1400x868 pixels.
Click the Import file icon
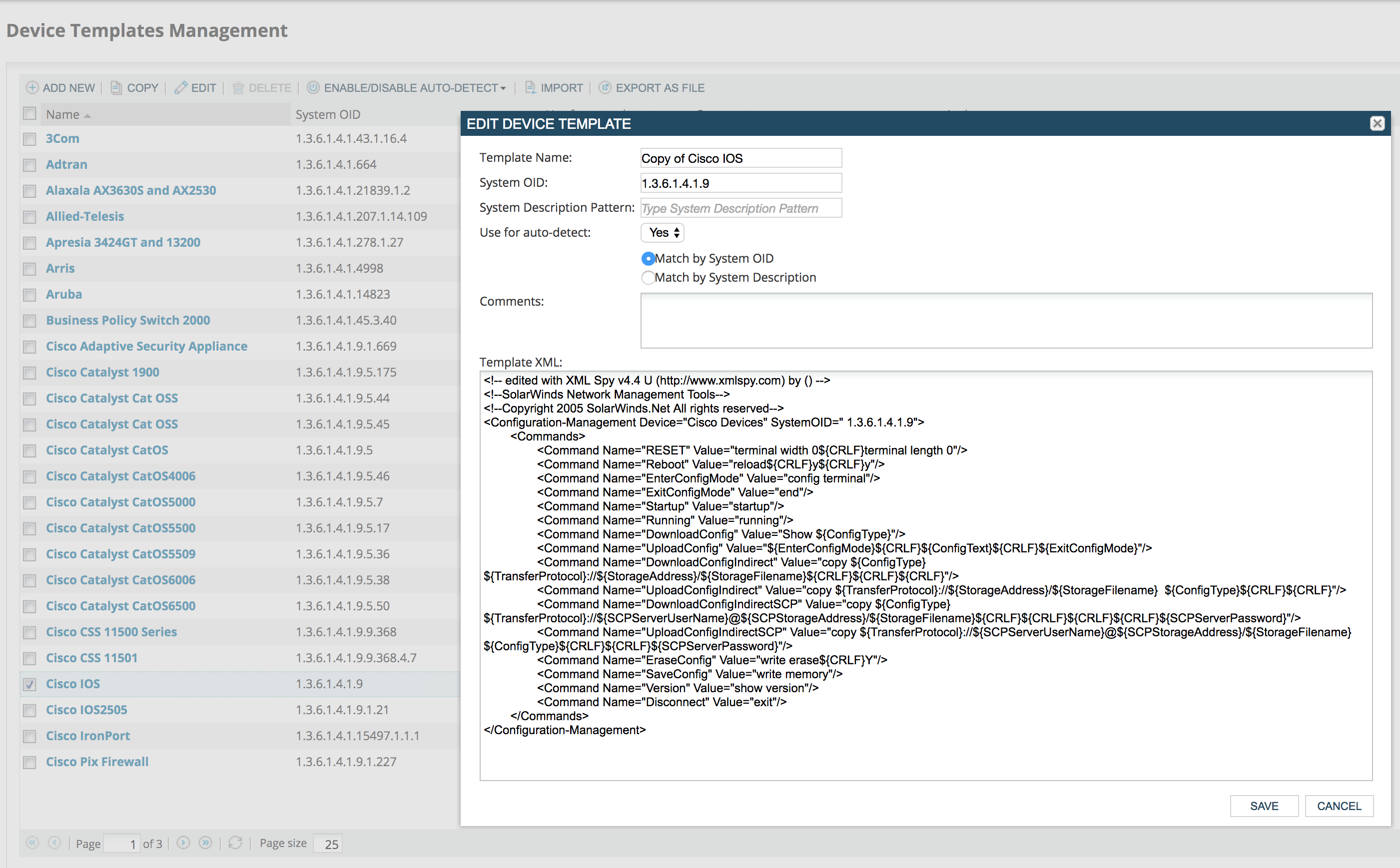click(x=530, y=88)
